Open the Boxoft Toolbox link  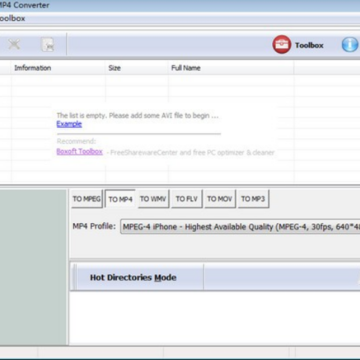[x=79, y=152]
